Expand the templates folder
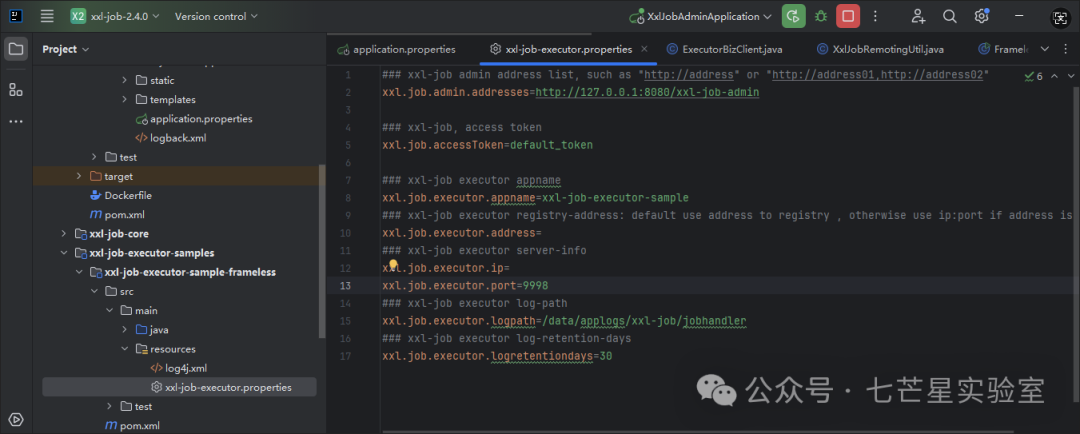Image resolution: width=1080 pixels, height=434 pixels. [x=125, y=99]
